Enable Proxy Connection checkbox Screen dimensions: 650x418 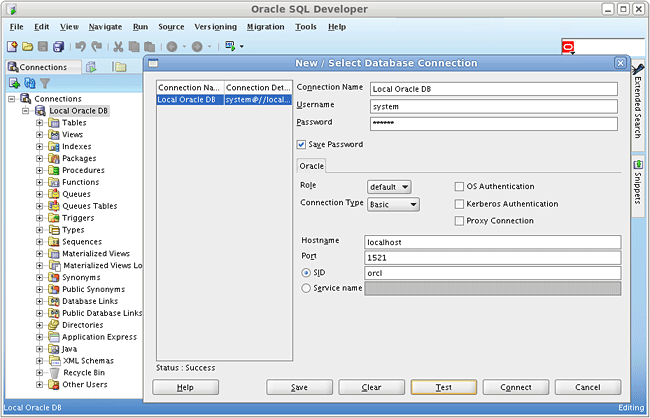tap(459, 221)
